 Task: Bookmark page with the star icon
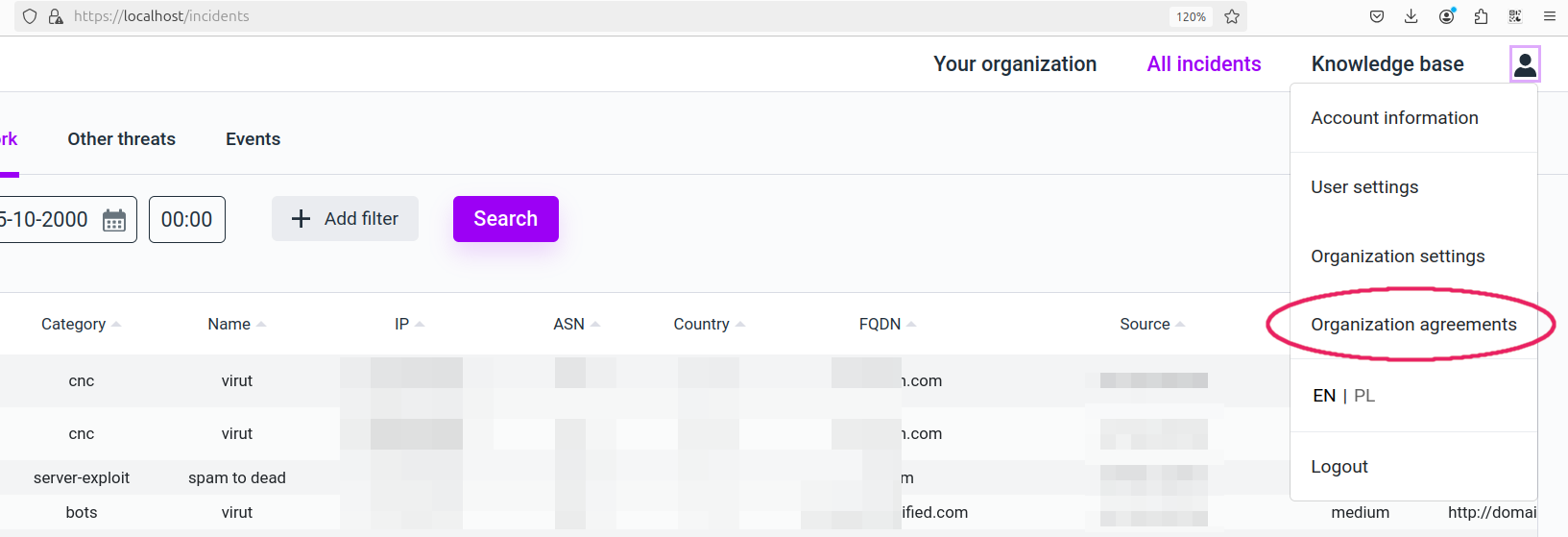point(1232,16)
